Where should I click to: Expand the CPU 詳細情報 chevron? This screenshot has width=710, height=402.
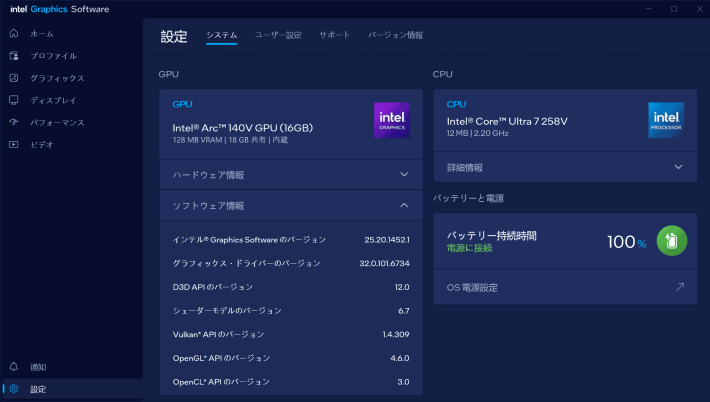point(678,167)
